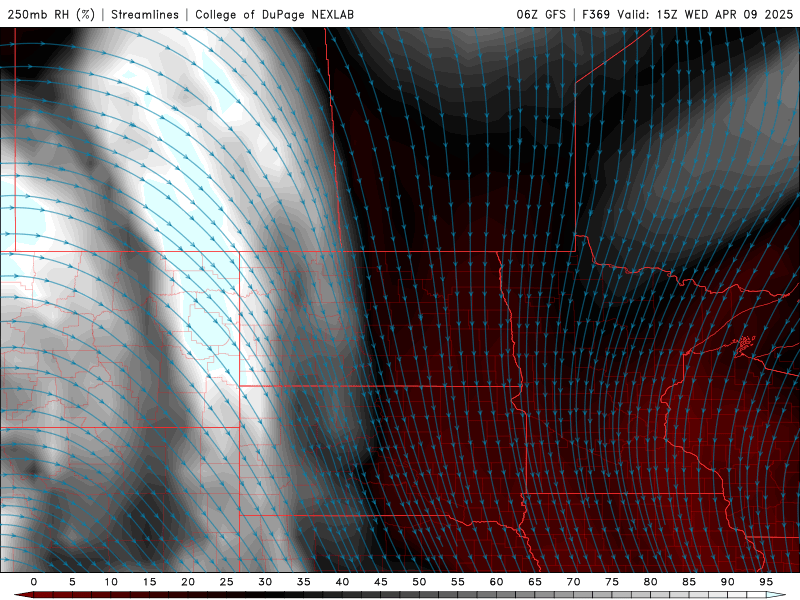Screen dimensions: 800x600
Task: Click the '25' label on the color scale
Action: (227, 582)
